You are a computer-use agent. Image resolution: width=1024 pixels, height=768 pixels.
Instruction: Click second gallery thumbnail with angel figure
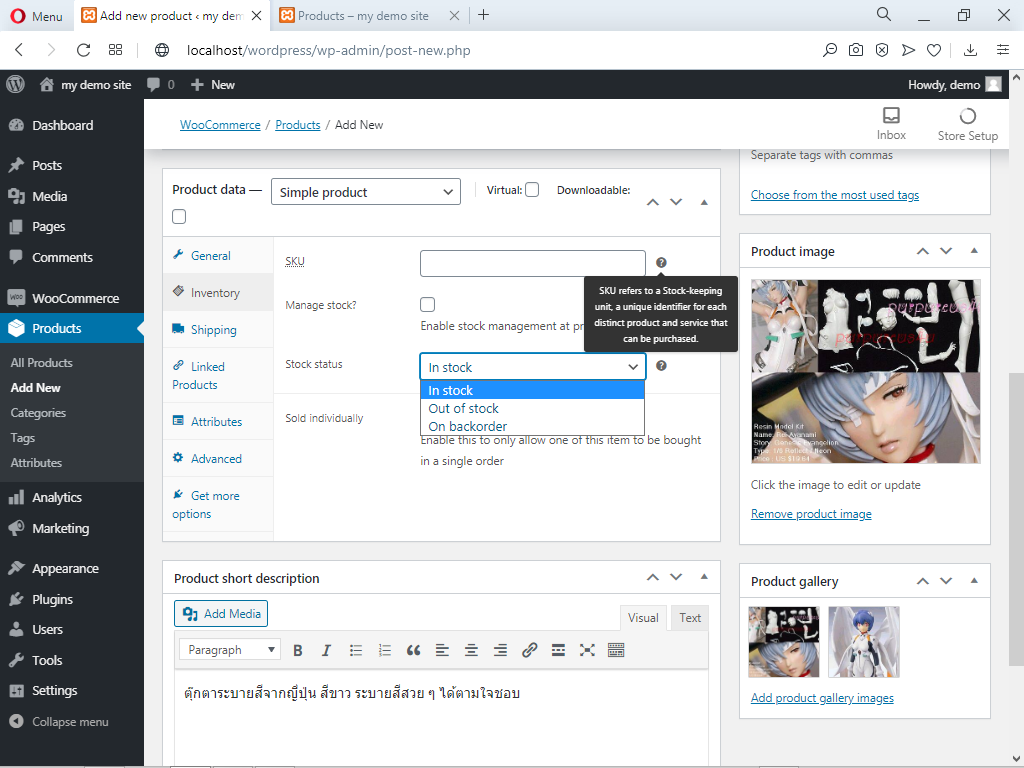(864, 642)
